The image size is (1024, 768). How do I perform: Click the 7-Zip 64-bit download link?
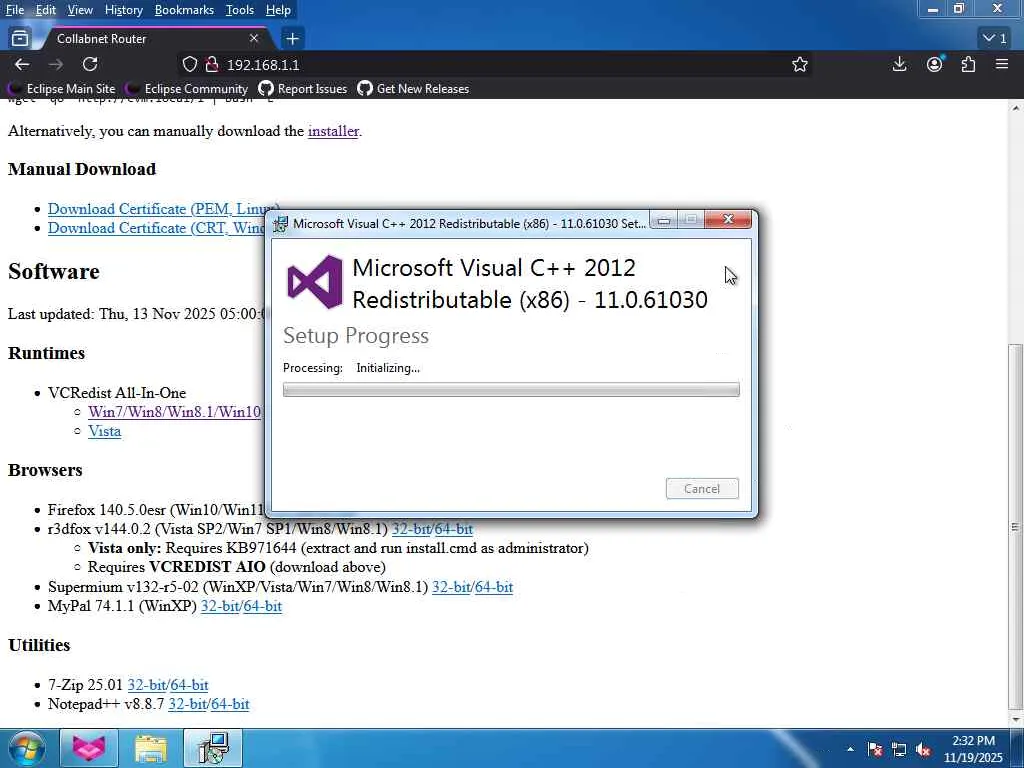189,685
